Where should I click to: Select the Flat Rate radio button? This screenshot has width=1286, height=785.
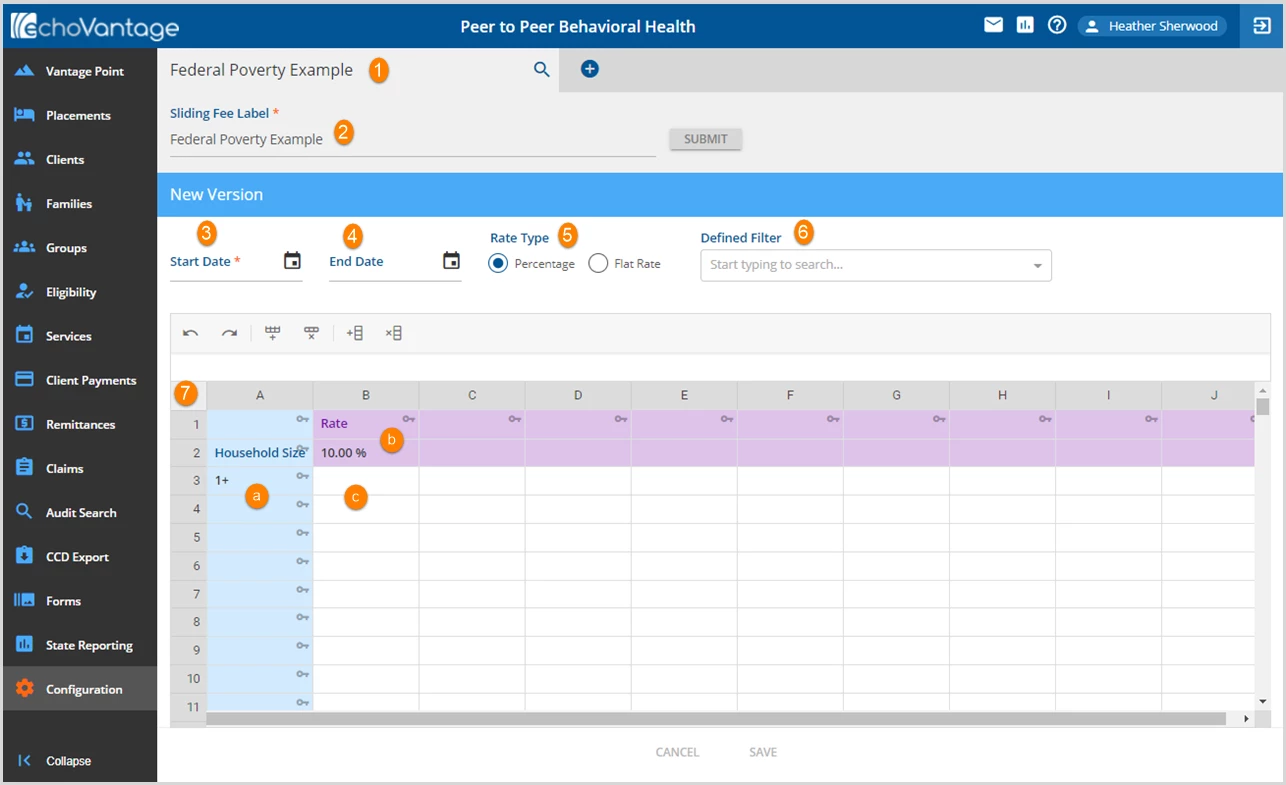[598, 264]
